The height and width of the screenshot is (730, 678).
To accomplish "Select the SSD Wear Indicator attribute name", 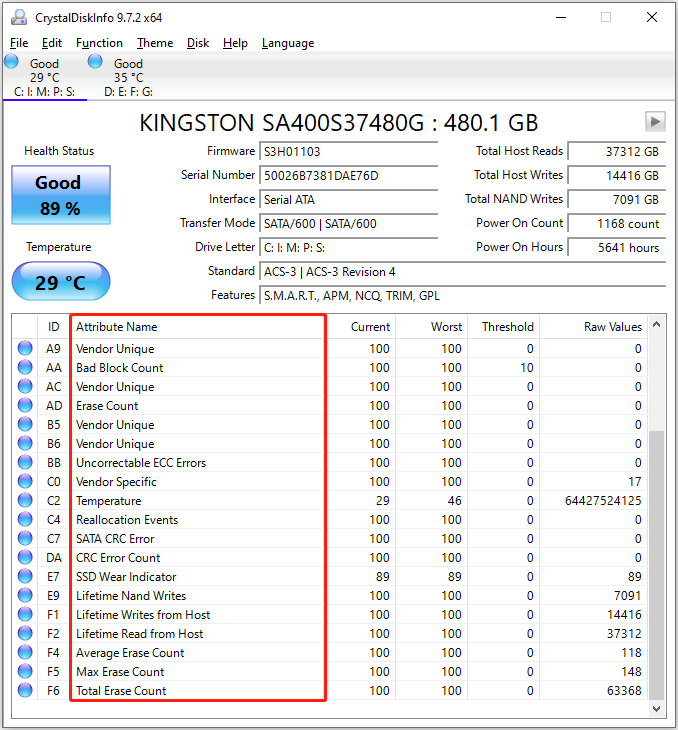I will click(126, 577).
